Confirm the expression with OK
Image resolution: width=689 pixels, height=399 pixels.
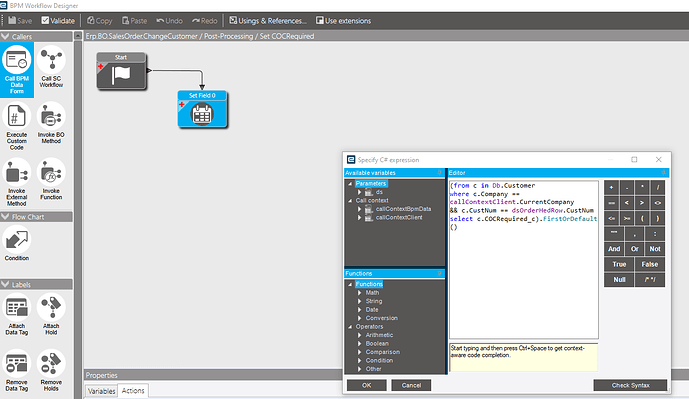(x=366, y=385)
